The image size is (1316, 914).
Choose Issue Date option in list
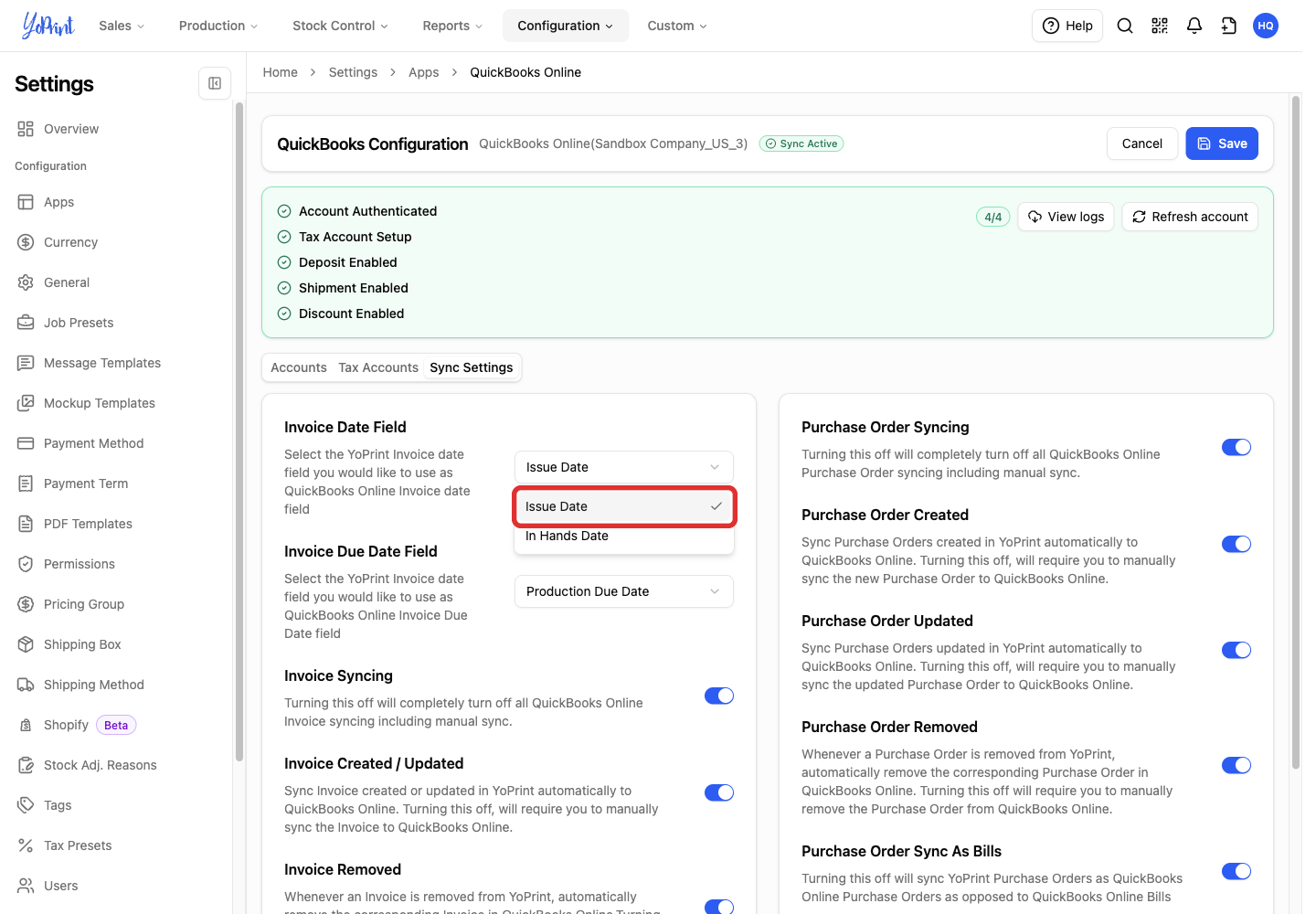click(x=624, y=506)
